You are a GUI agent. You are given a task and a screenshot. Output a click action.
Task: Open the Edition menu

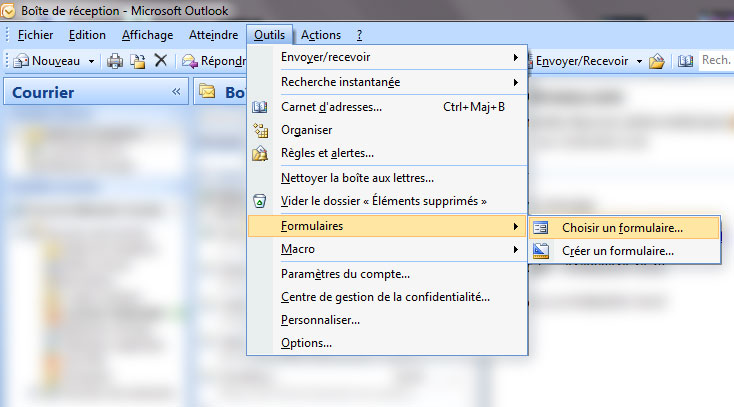(x=87, y=35)
